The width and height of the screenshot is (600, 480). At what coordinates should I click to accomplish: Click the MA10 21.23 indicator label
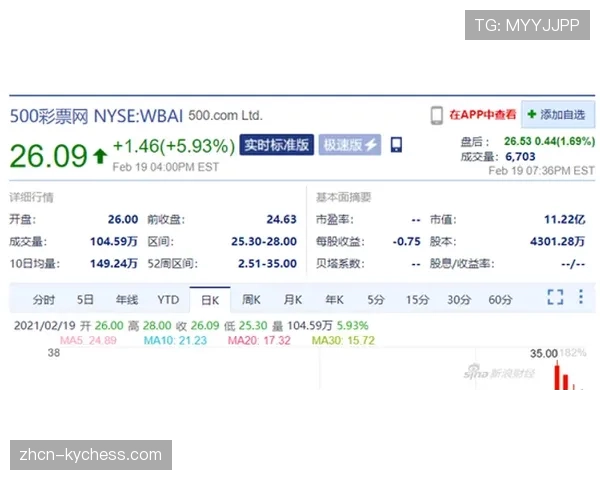coord(175,340)
